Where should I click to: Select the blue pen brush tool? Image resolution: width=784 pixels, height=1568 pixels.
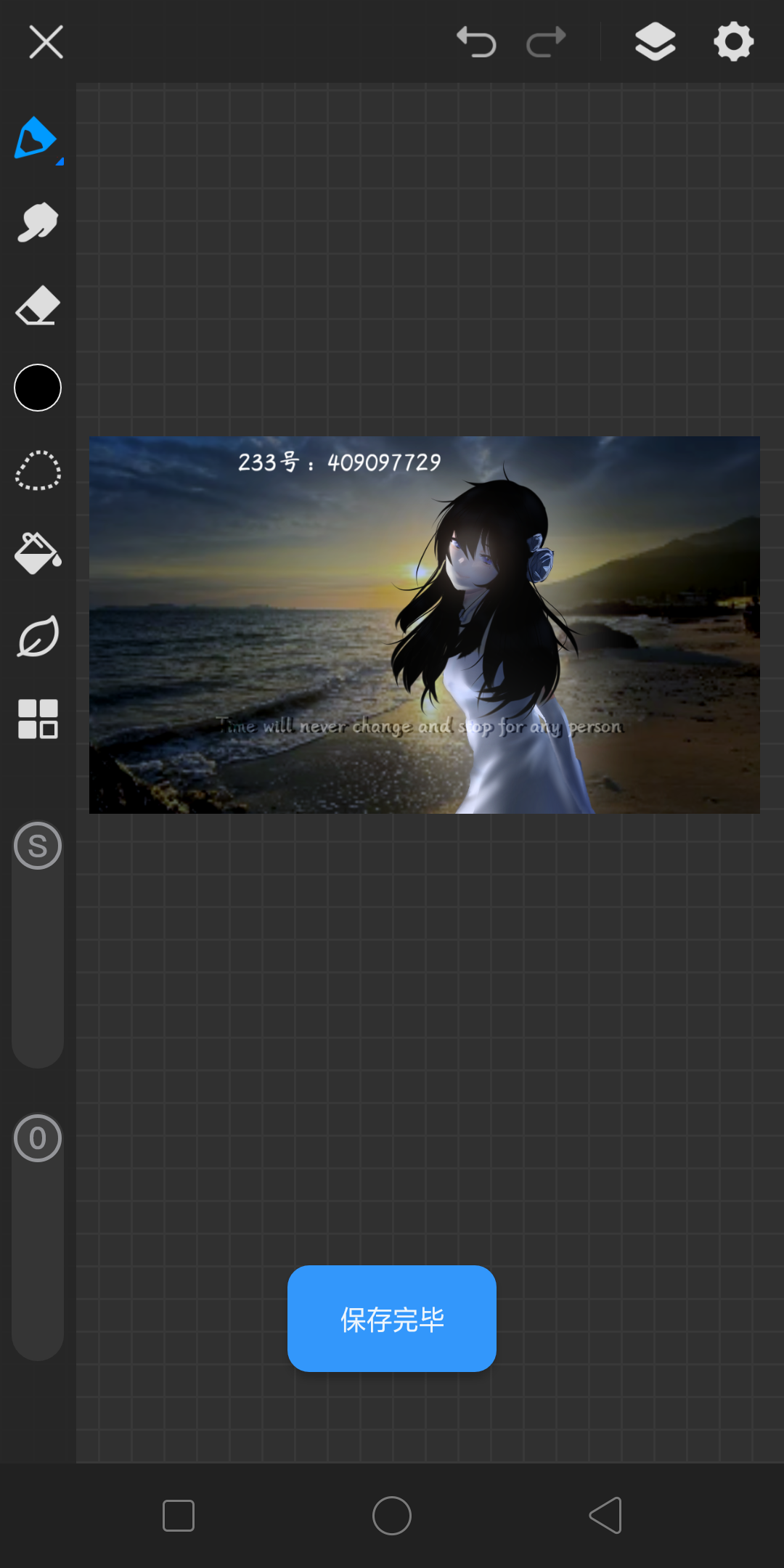[36, 138]
